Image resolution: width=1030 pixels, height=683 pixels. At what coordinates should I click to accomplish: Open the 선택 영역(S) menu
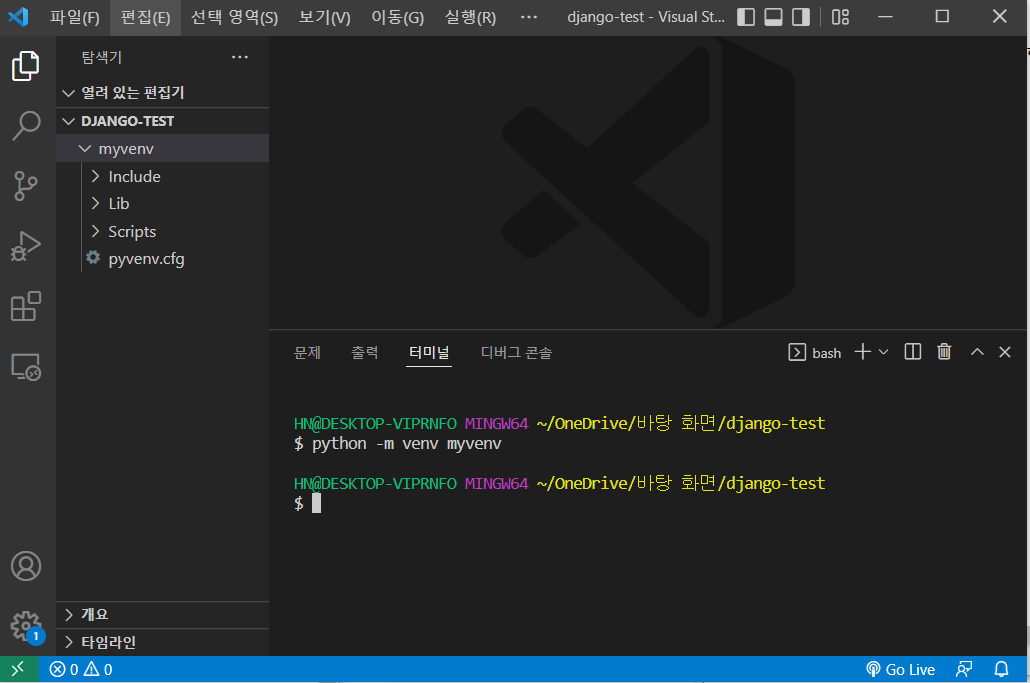click(234, 17)
